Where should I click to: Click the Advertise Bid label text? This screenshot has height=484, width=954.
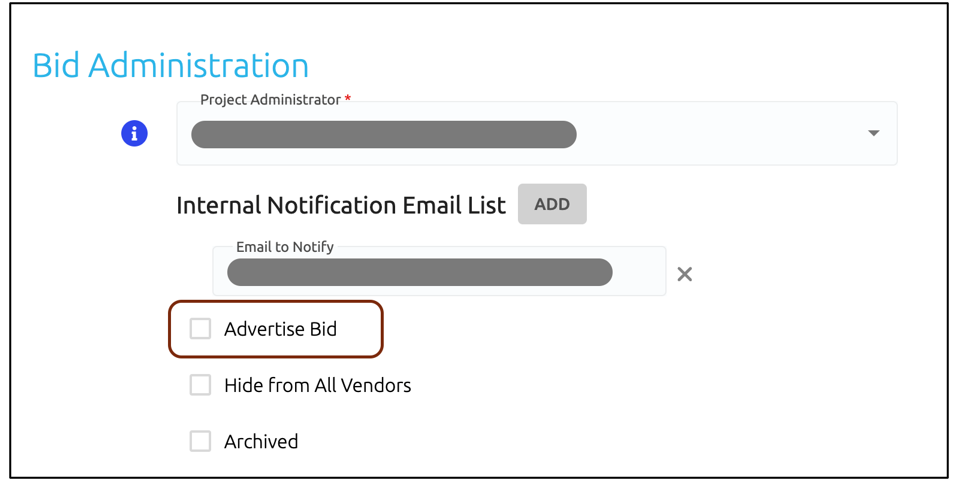[280, 329]
